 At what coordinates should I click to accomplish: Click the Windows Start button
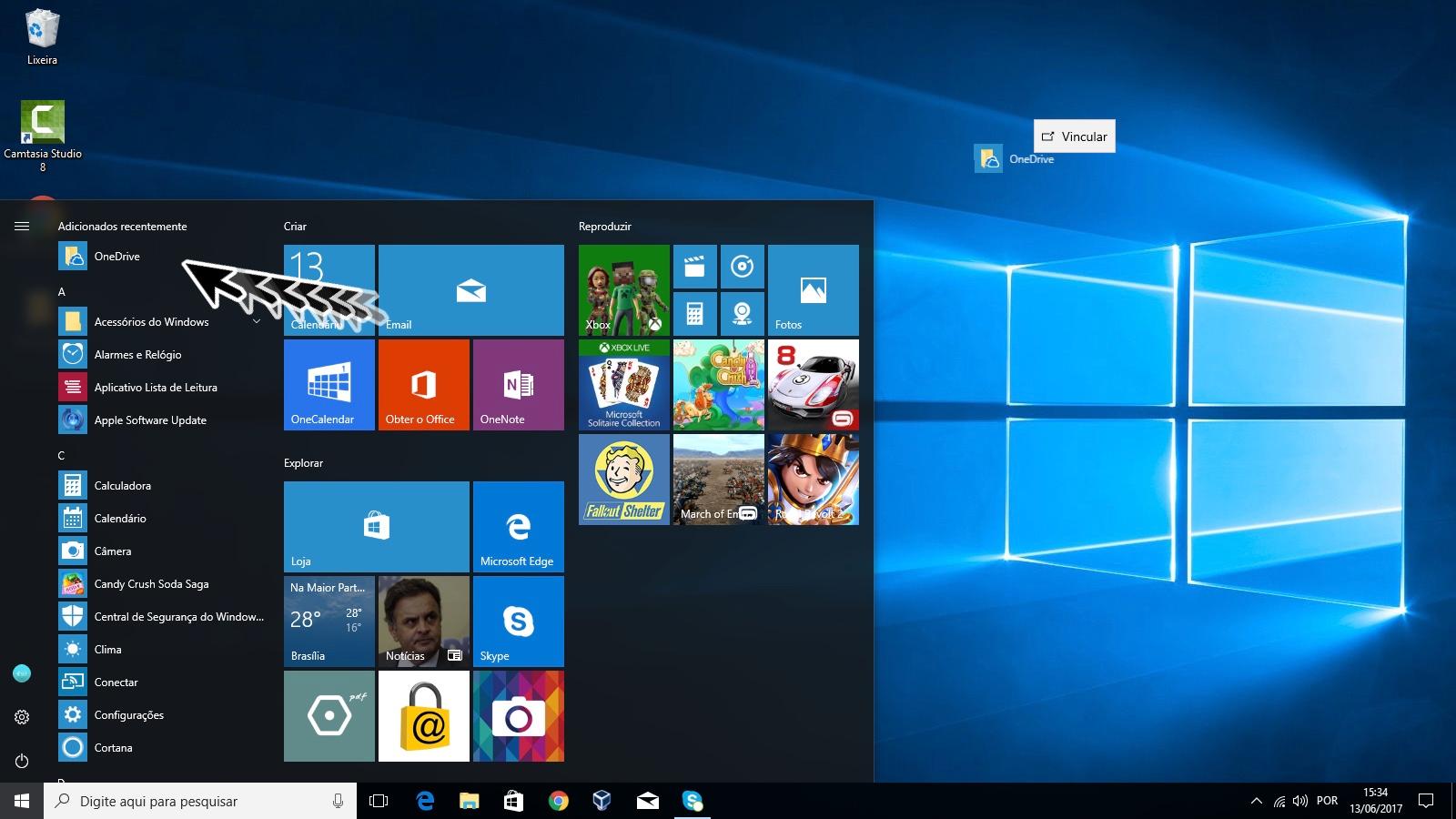(22, 801)
